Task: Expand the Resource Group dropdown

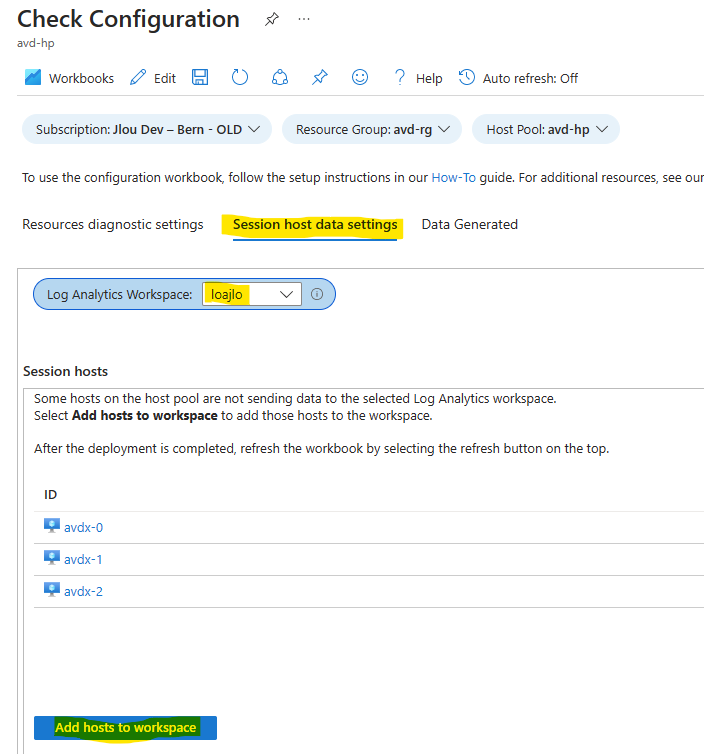Action: point(372,130)
